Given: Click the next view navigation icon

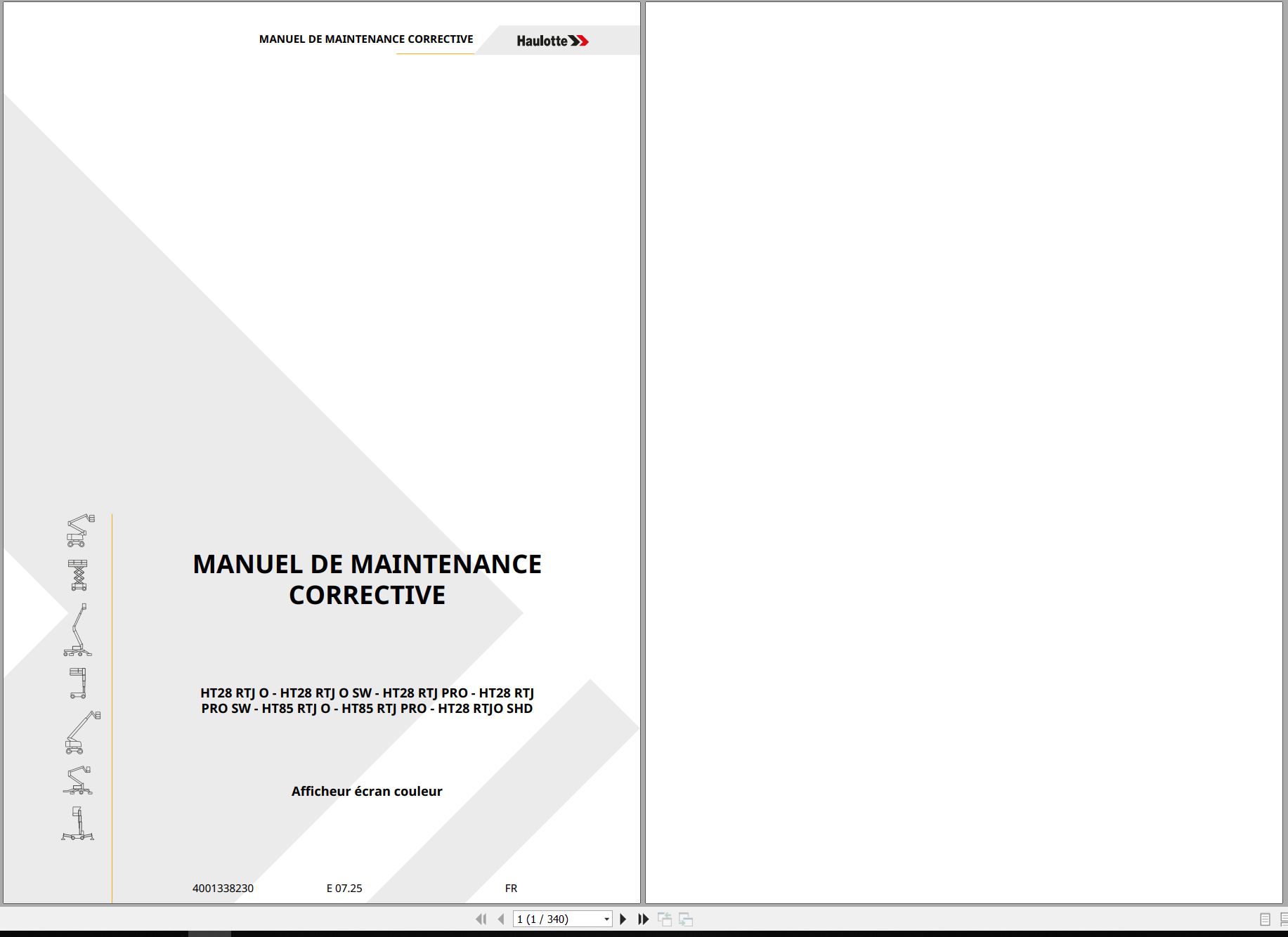Looking at the screenshot, I should (x=686, y=919).
